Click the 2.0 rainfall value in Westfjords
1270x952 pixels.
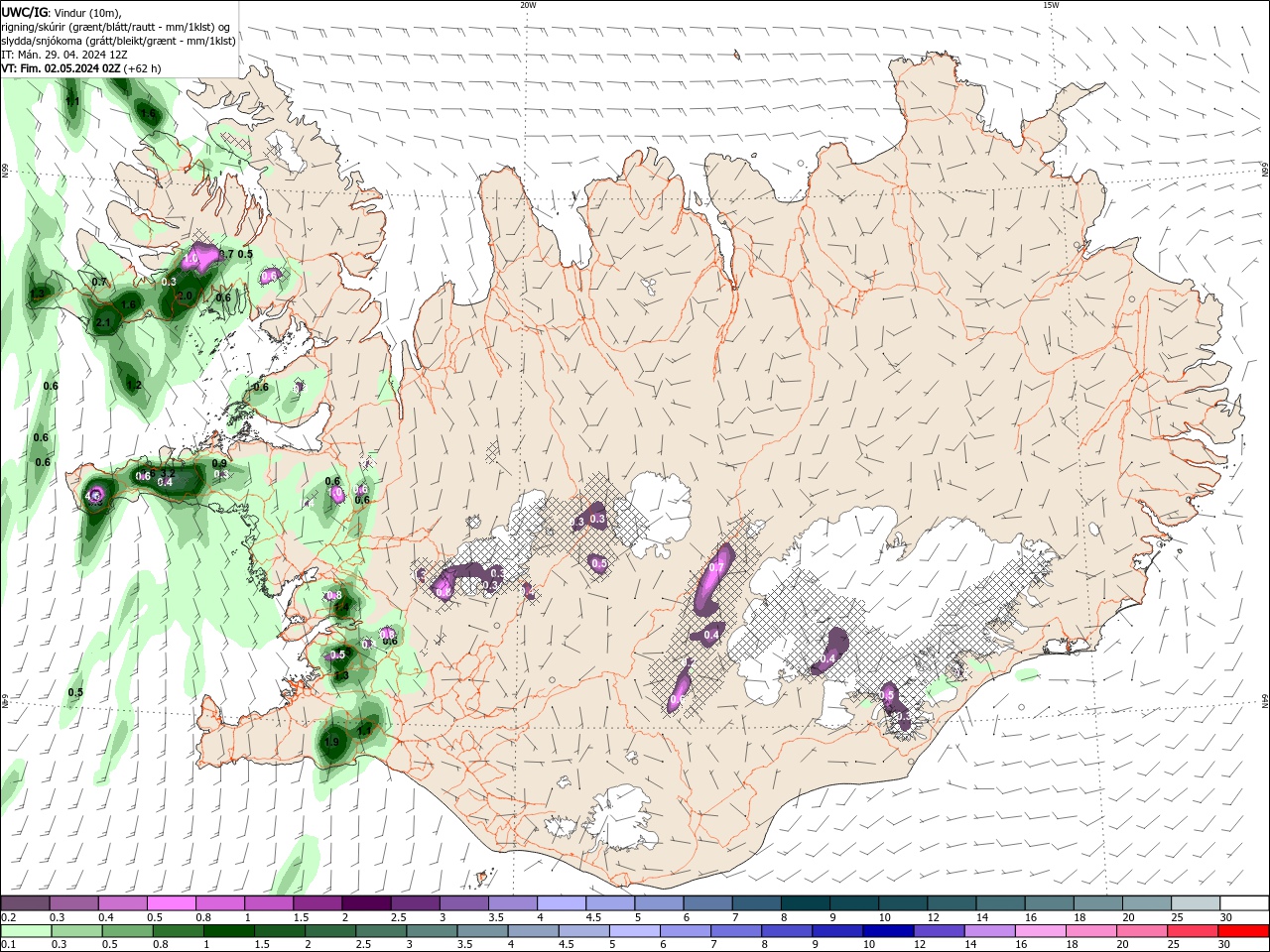(185, 296)
